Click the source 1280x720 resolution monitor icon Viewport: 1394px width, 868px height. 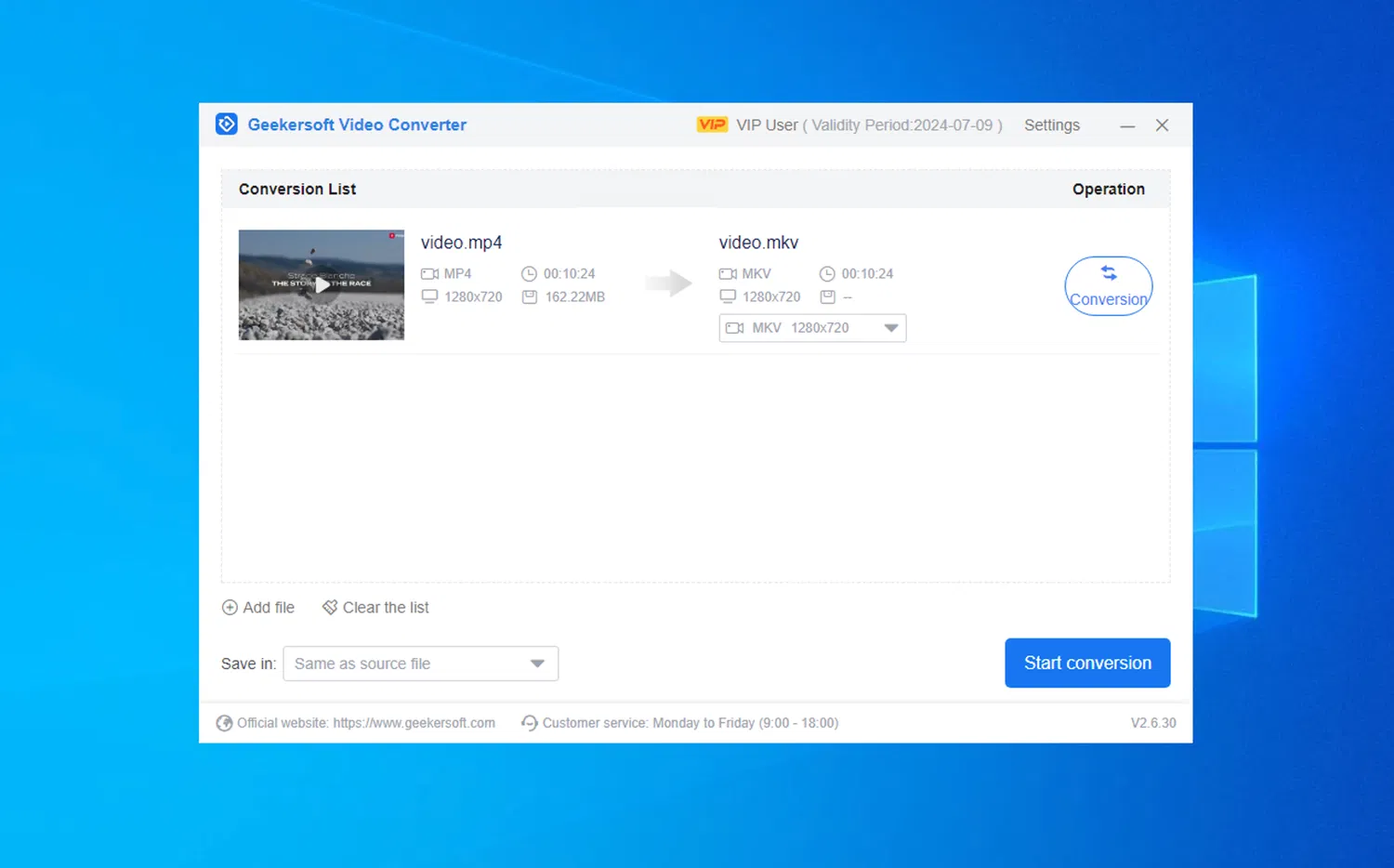click(429, 296)
